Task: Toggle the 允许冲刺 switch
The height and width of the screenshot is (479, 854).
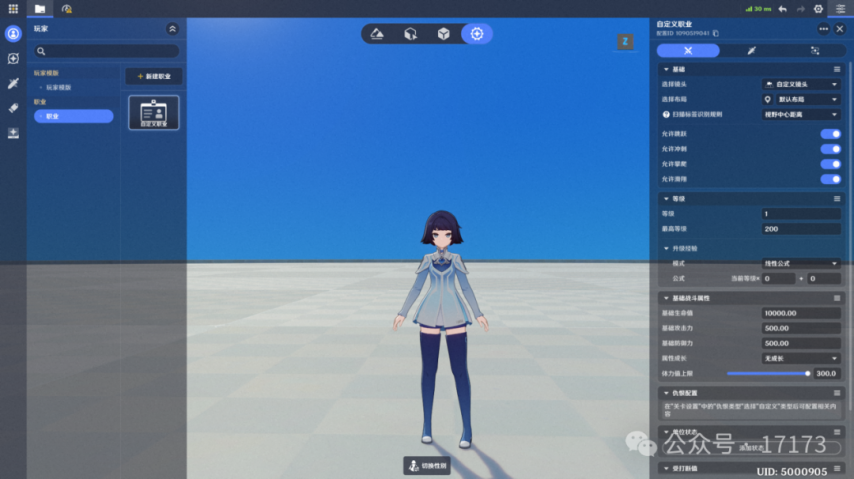Action: click(830, 148)
